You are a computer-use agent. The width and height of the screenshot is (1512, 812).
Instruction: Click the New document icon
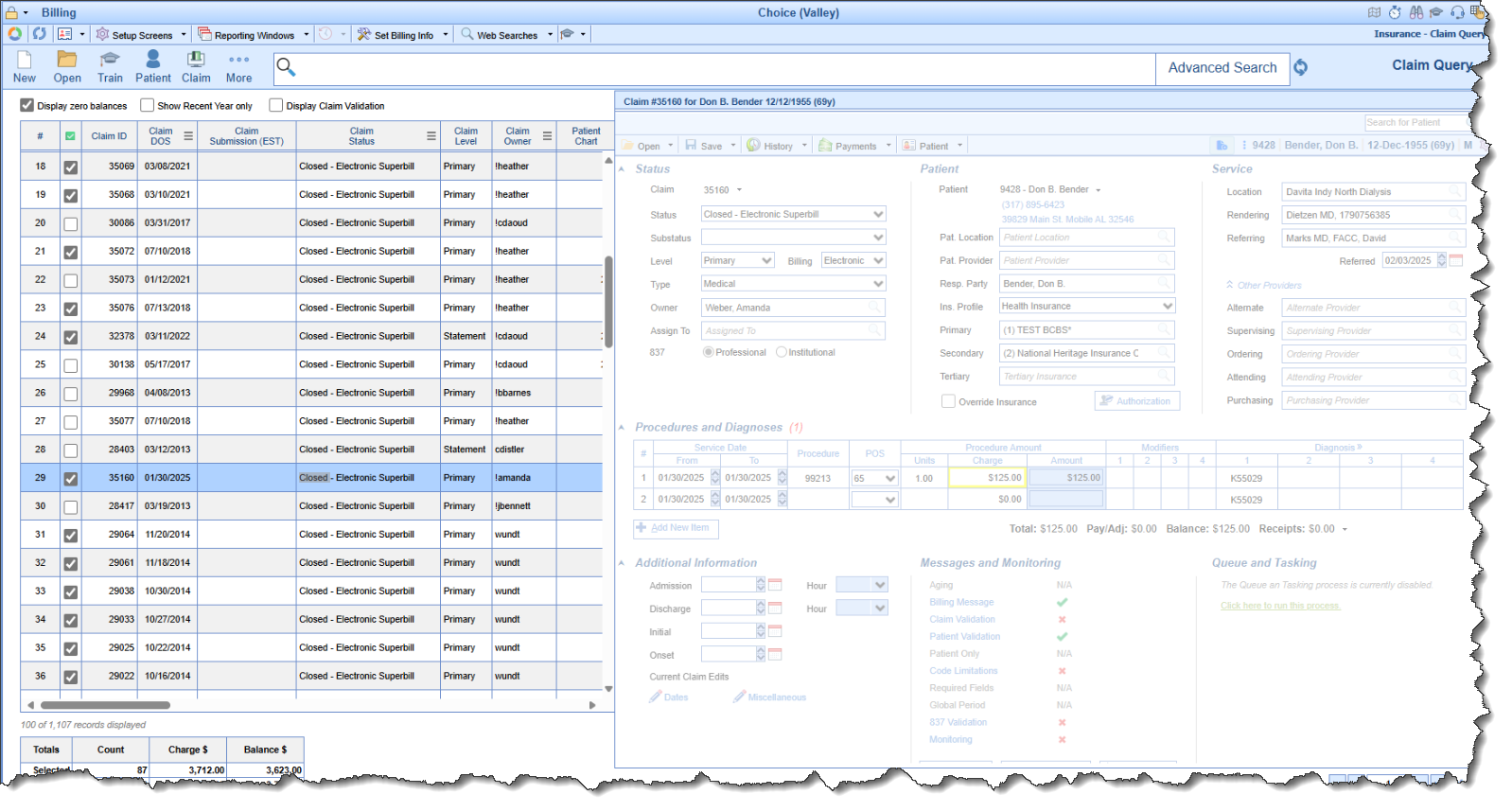[x=25, y=60]
